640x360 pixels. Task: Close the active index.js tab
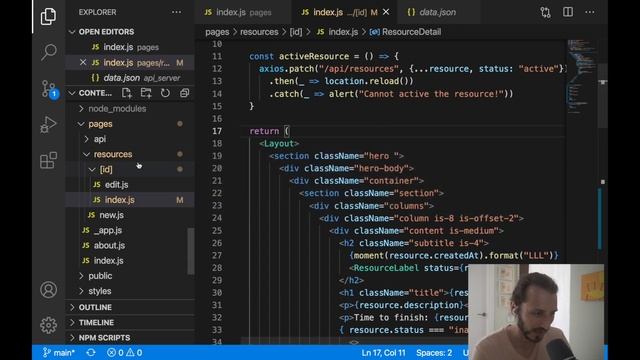coord(386,12)
